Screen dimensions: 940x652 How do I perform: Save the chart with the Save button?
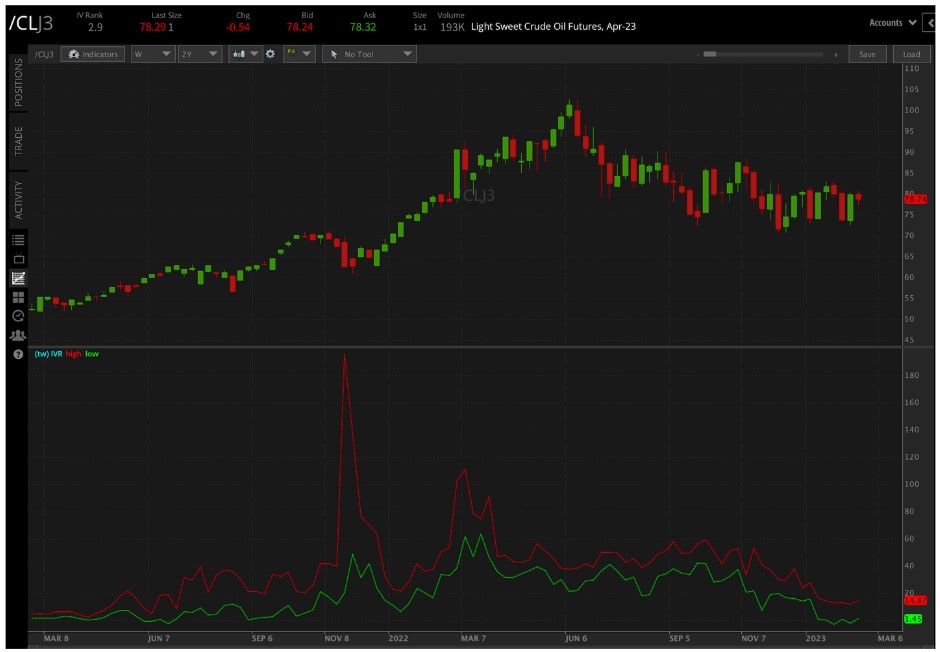coord(867,54)
